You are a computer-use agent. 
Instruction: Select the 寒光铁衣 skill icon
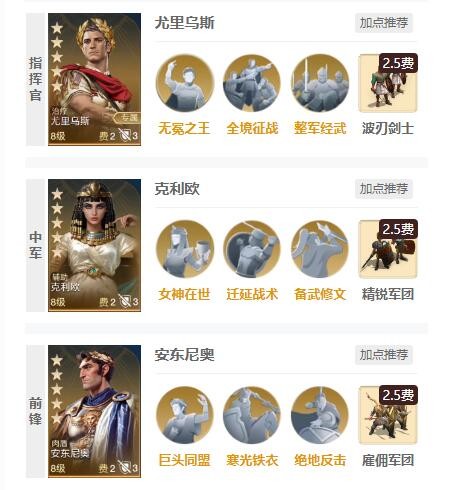coord(252,415)
